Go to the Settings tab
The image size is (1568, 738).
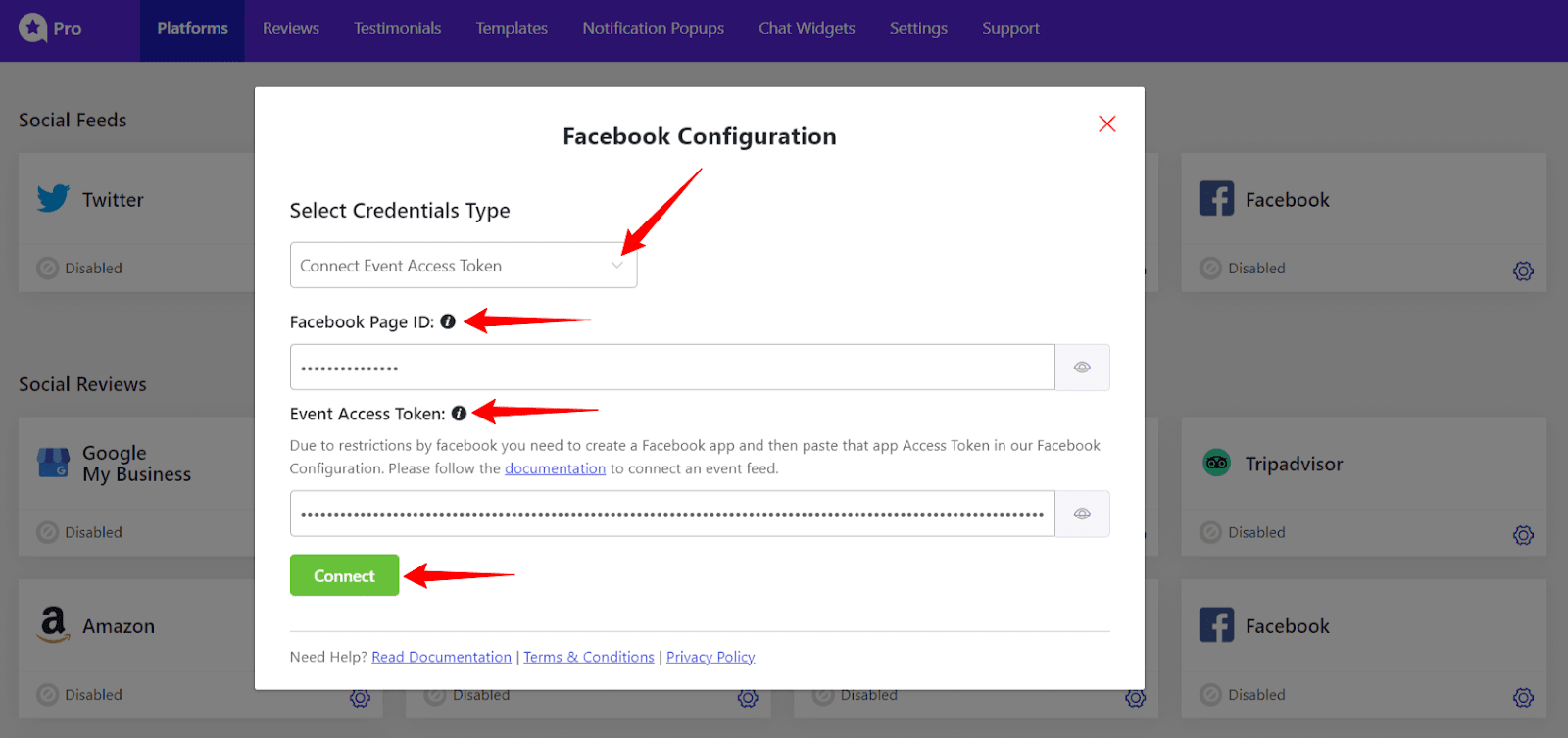tap(918, 29)
